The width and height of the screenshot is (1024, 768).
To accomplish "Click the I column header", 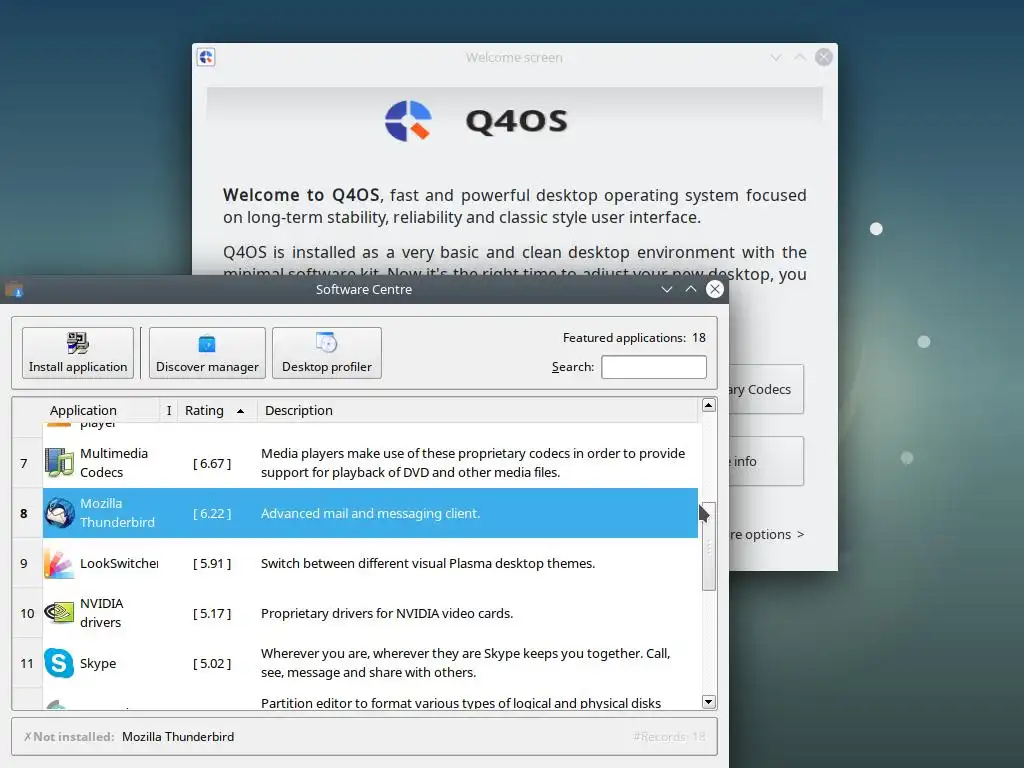I will [x=169, y=410].
